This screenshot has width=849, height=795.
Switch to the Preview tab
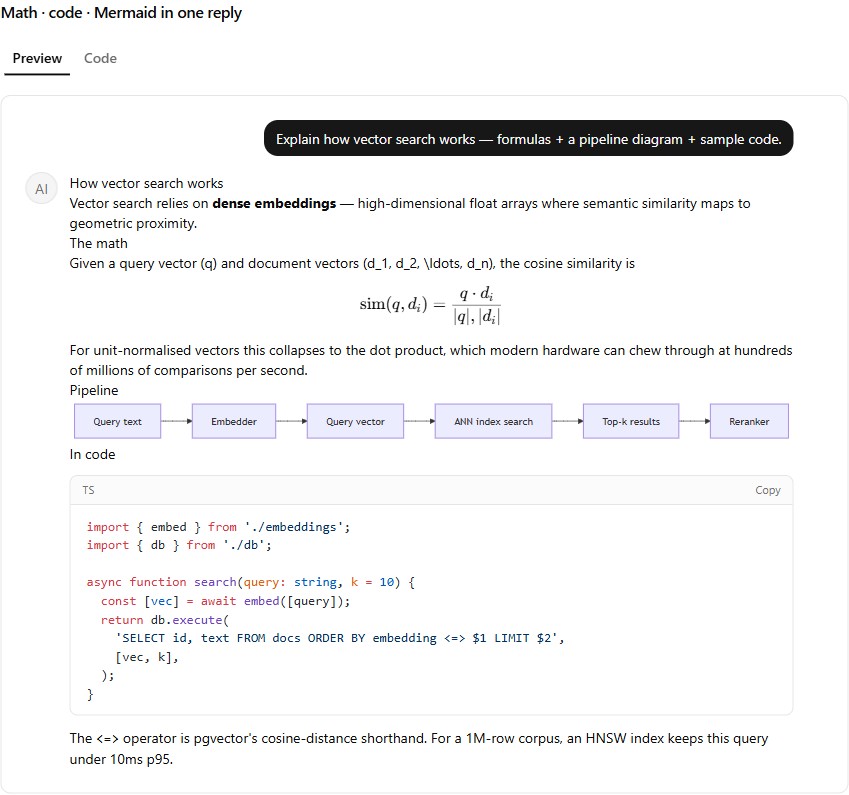coord(37,58)
